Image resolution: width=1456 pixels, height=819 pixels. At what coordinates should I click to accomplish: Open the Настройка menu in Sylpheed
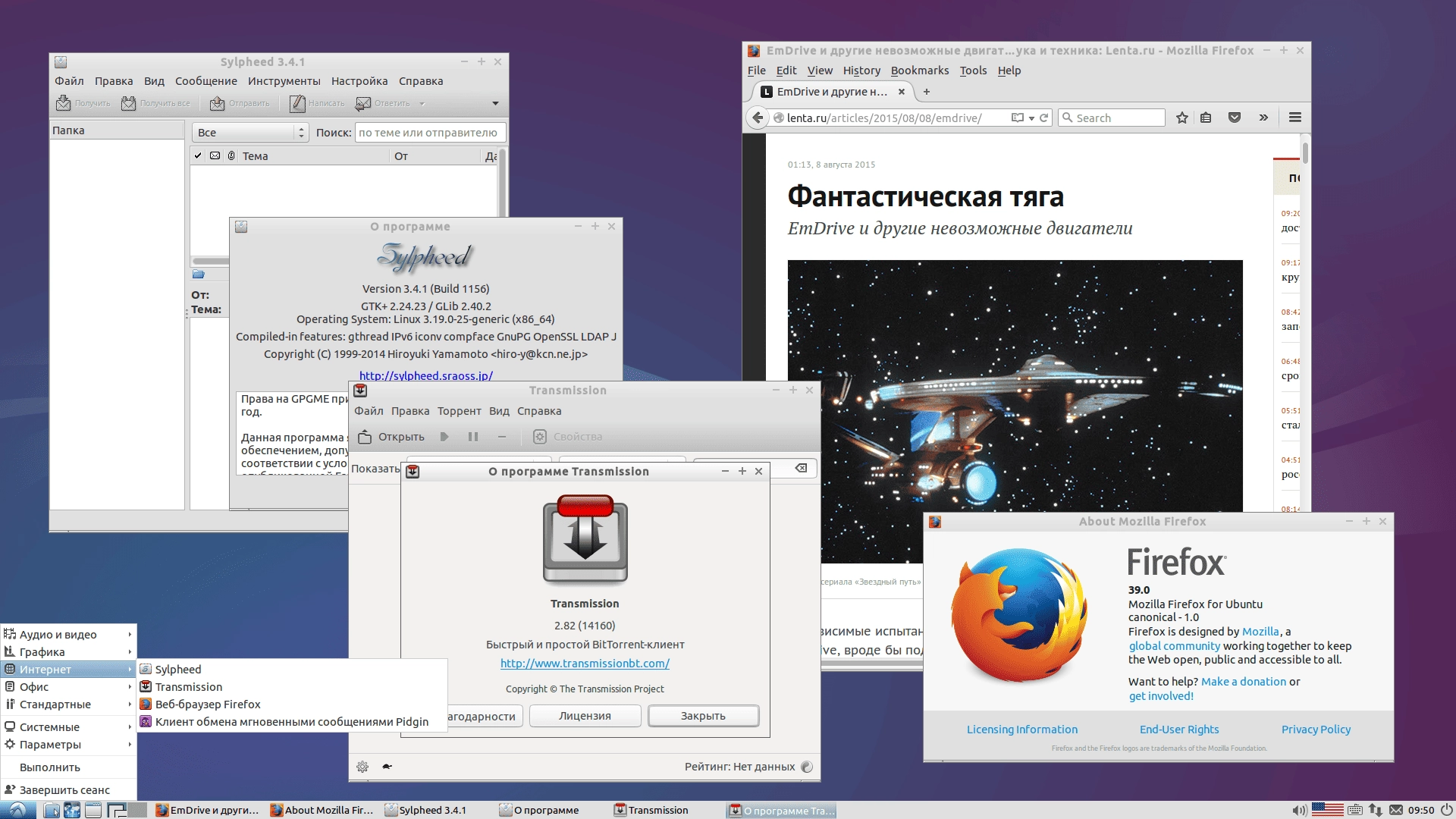[x=359, y=81]
